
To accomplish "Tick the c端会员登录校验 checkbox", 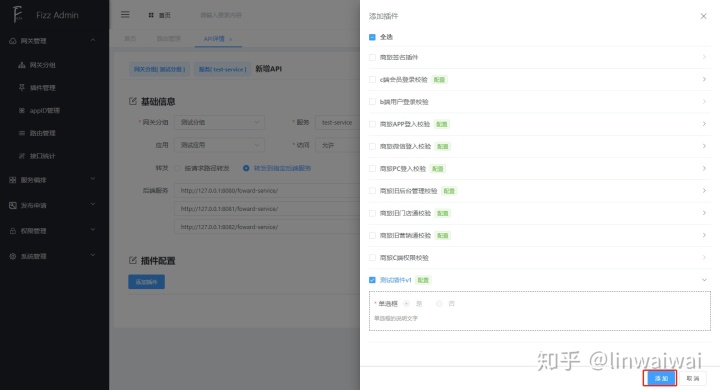I will click(x=372, y=79).
